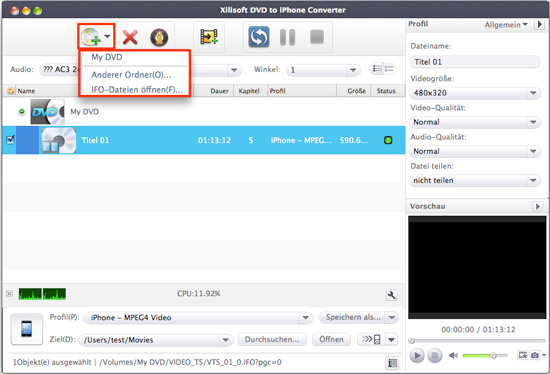Viewport: 550px width, 374px height.
Task: Open the wrench settings icon
Action: click(391, 295)
